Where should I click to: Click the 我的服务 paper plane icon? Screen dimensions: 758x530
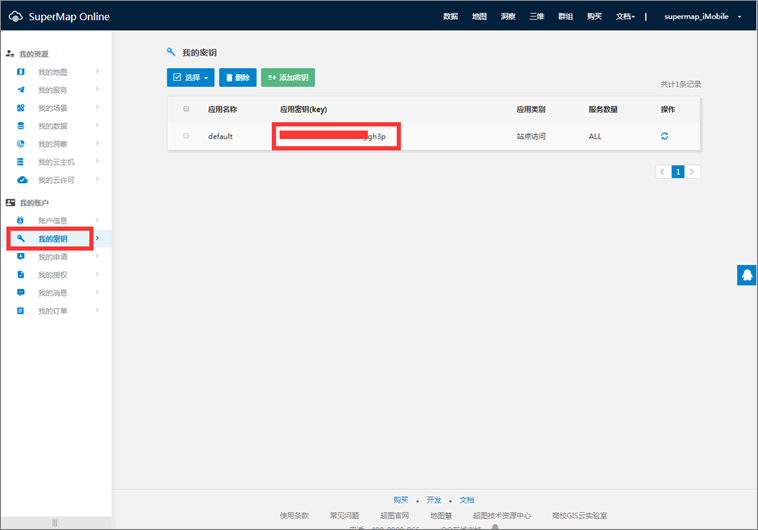[x=21, y=90]
